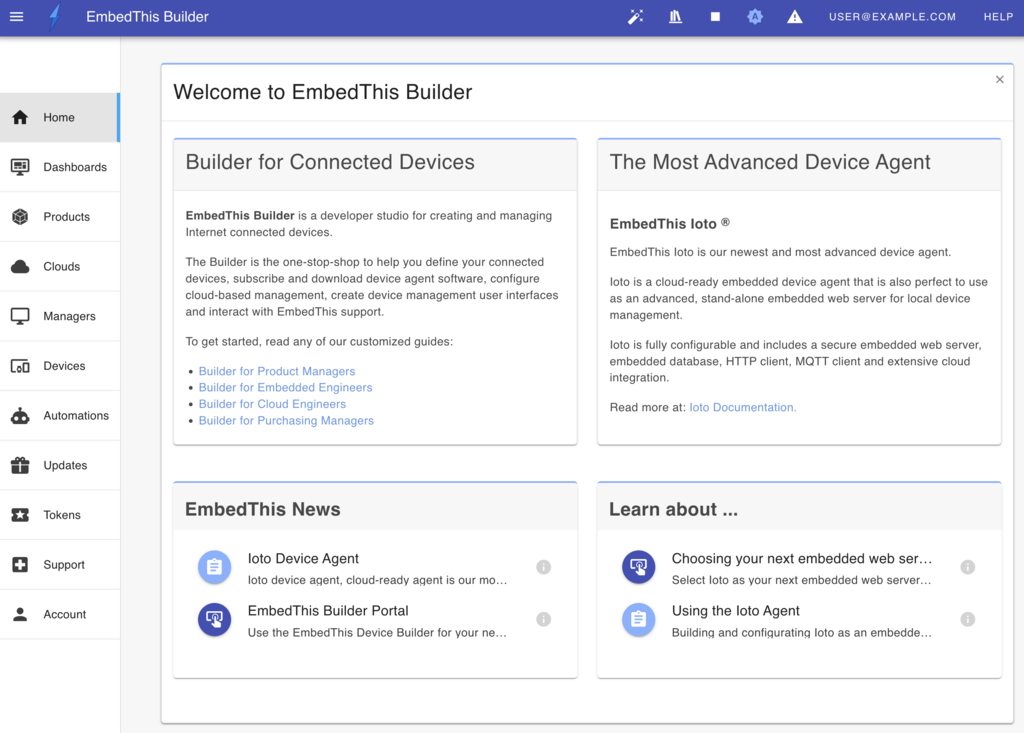The image size is (1024, 733).
Task: Open the highlighted 'A' badge icon in the toolbar
Action: [755, 16]
